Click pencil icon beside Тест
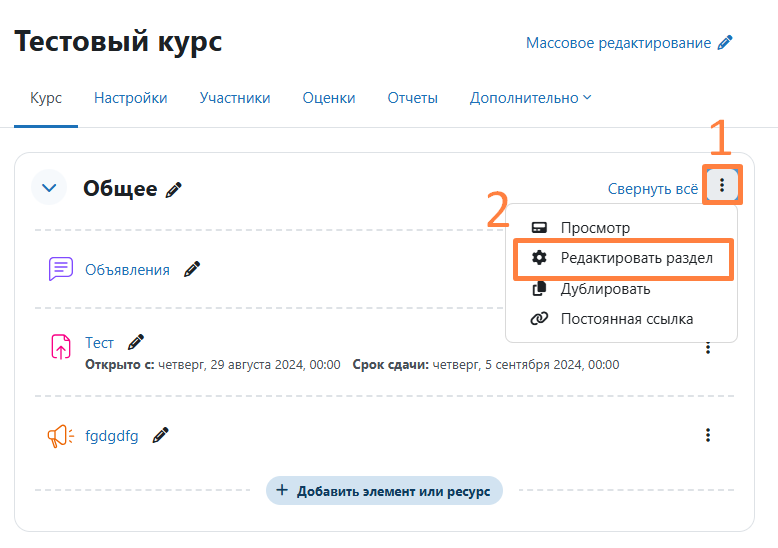Viewport: 778px width, 548px height. [x=136, y=342]
